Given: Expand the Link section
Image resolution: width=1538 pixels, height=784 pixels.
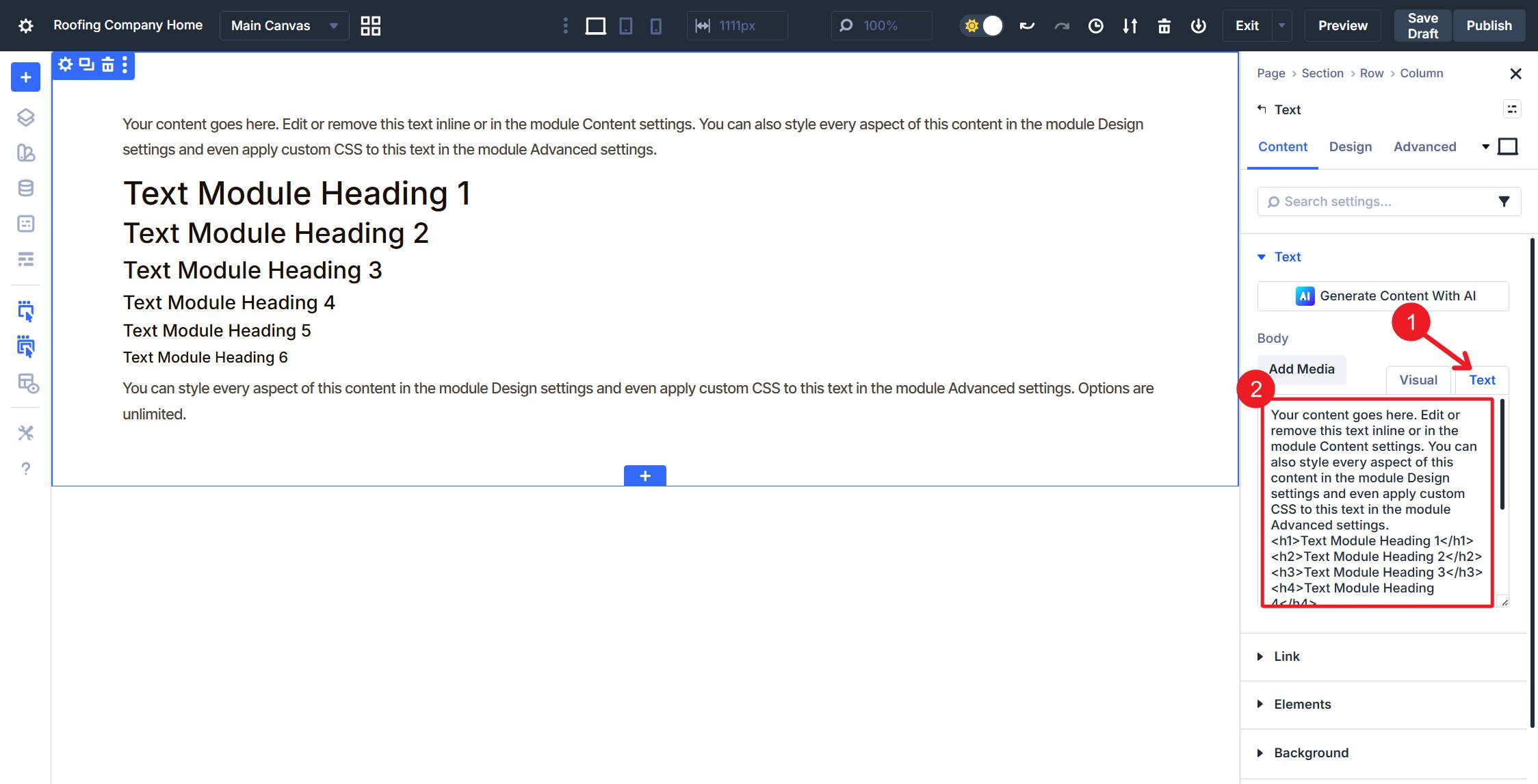Looking at the screenshot, I should [x=1286, y=656].
